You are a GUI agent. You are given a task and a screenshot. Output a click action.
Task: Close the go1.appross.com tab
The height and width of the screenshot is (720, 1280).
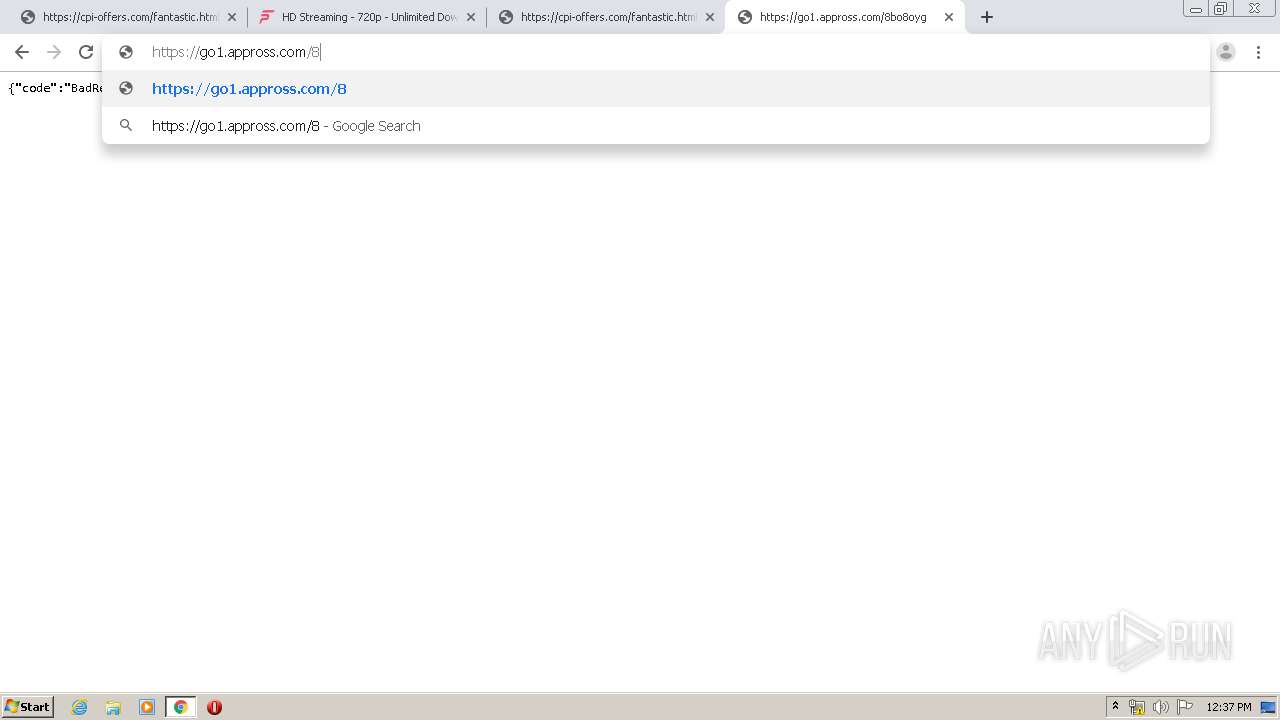949,17
